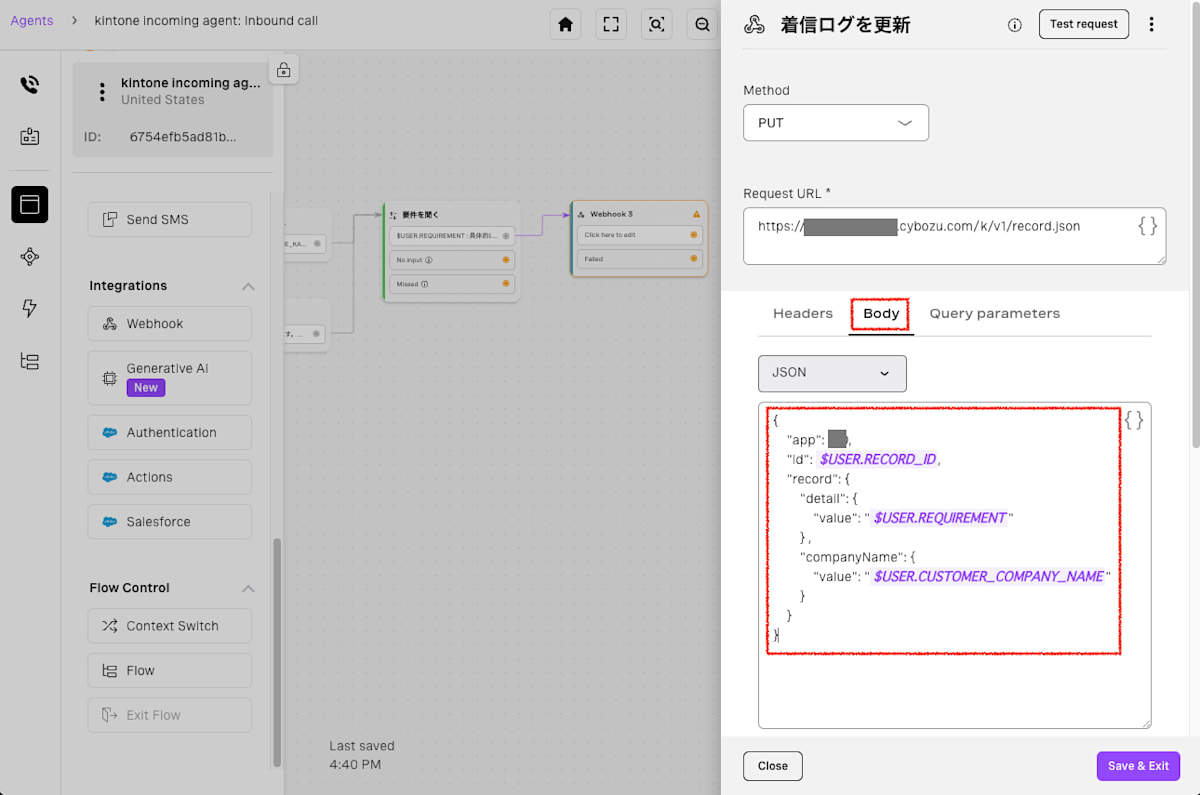Image resolution: width=1200 pixels, height=795 pixels.
Task: Collapse the Flow Control section
Action: (248, 588)
